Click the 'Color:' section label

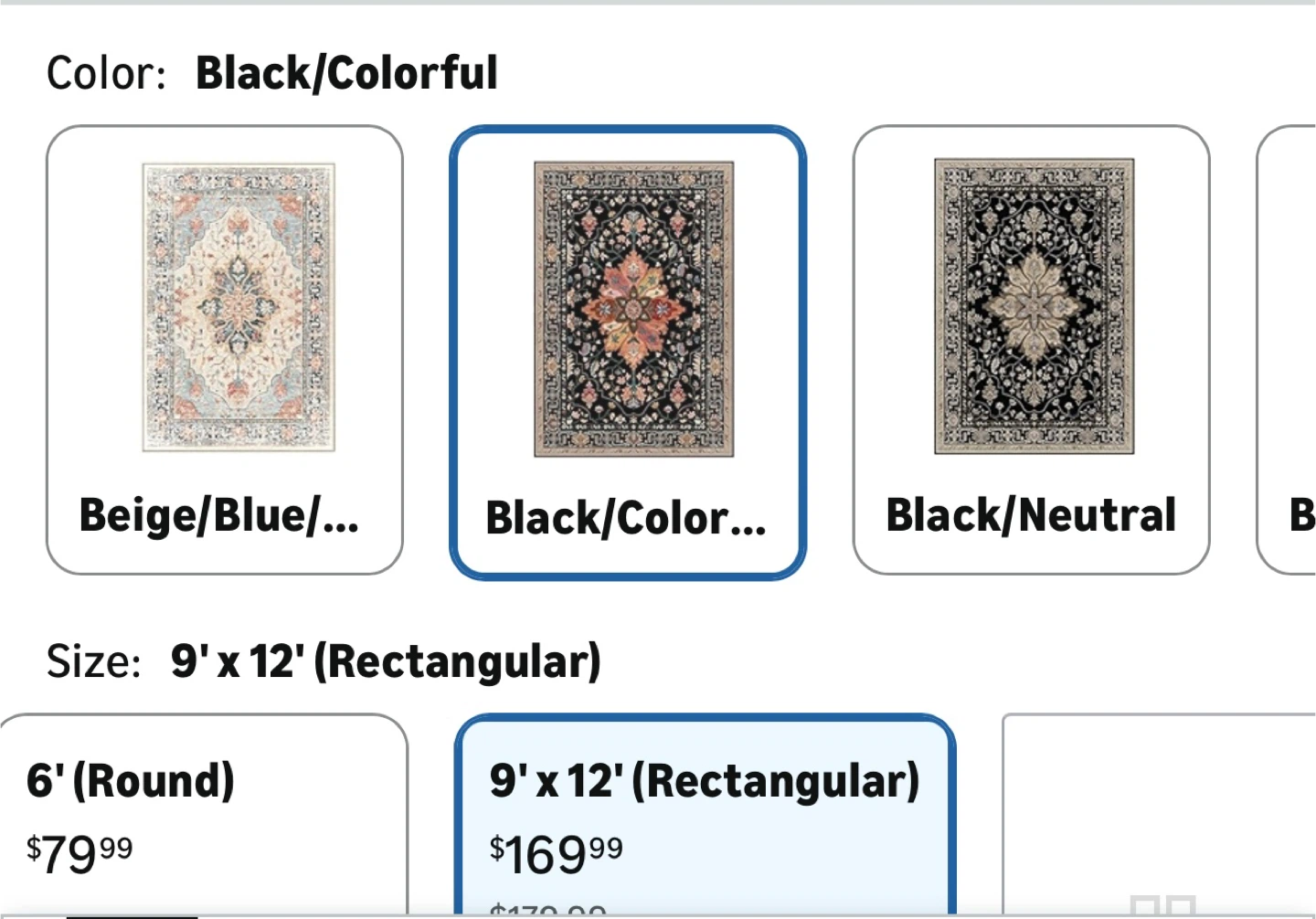tap(106, 73)
